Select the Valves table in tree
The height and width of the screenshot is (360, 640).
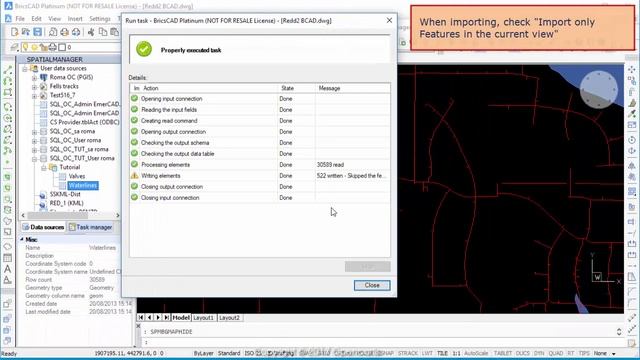coord(77,176)
